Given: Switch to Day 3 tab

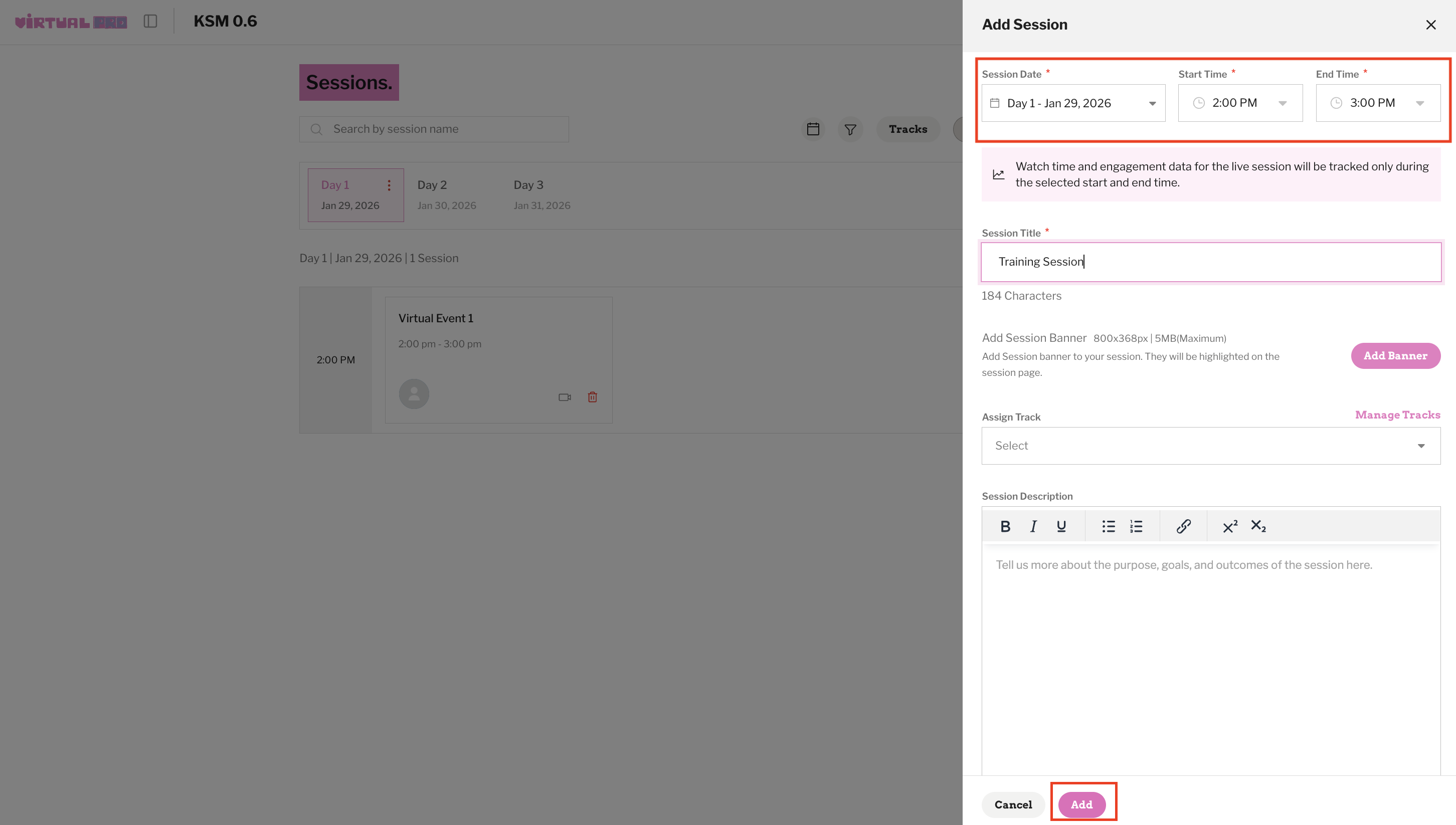Looking at the screenshot, I should (x=542, y=195).
